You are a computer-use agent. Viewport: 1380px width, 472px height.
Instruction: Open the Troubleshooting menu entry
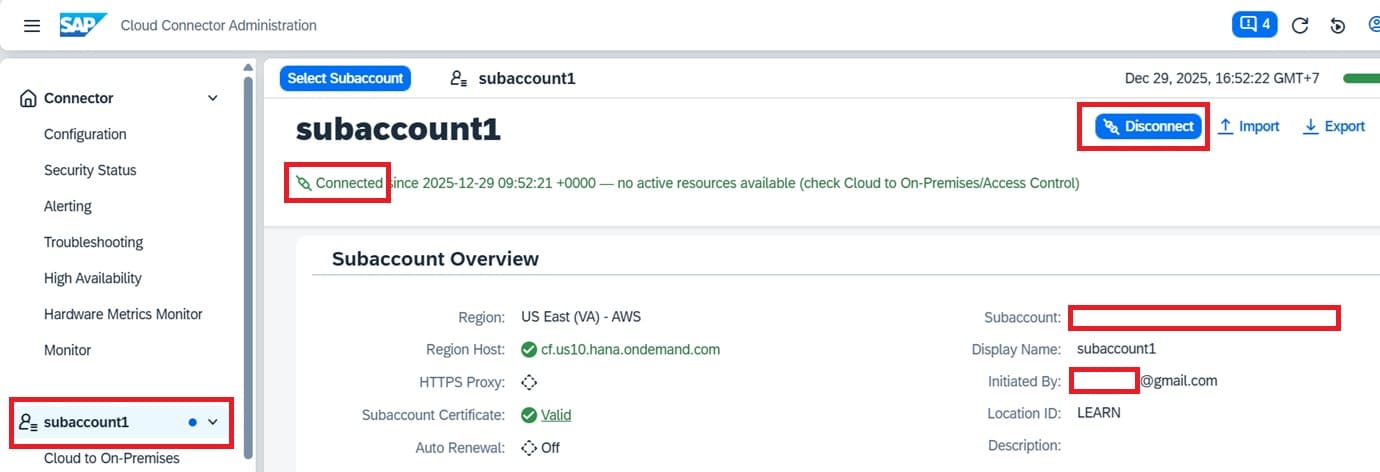[x=93, y=242]
